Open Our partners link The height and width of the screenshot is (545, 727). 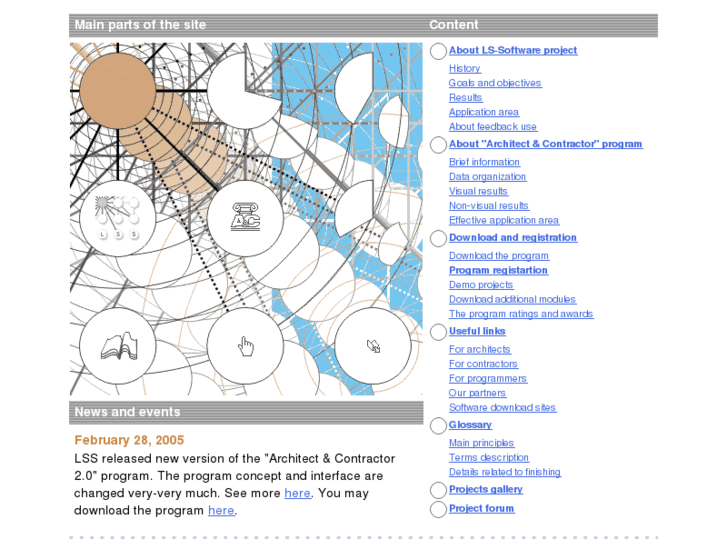point(477,393)
